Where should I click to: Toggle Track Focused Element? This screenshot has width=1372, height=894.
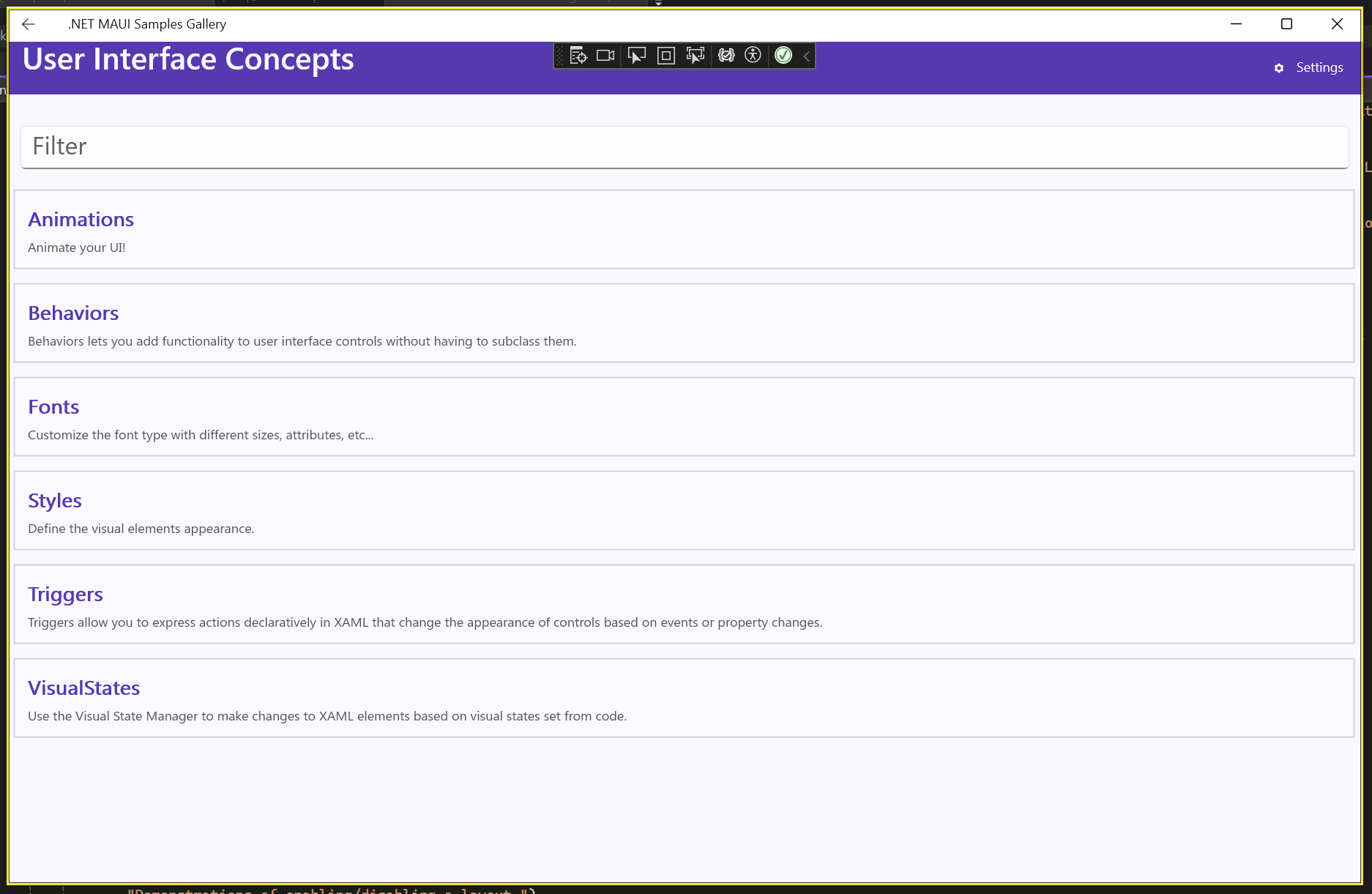point(695,56)
